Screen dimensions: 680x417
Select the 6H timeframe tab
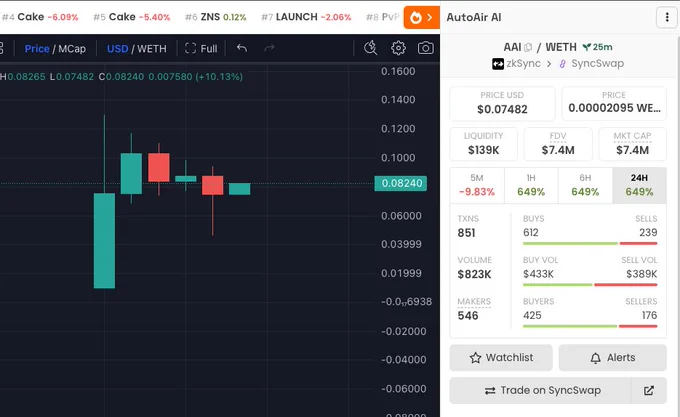585,185
